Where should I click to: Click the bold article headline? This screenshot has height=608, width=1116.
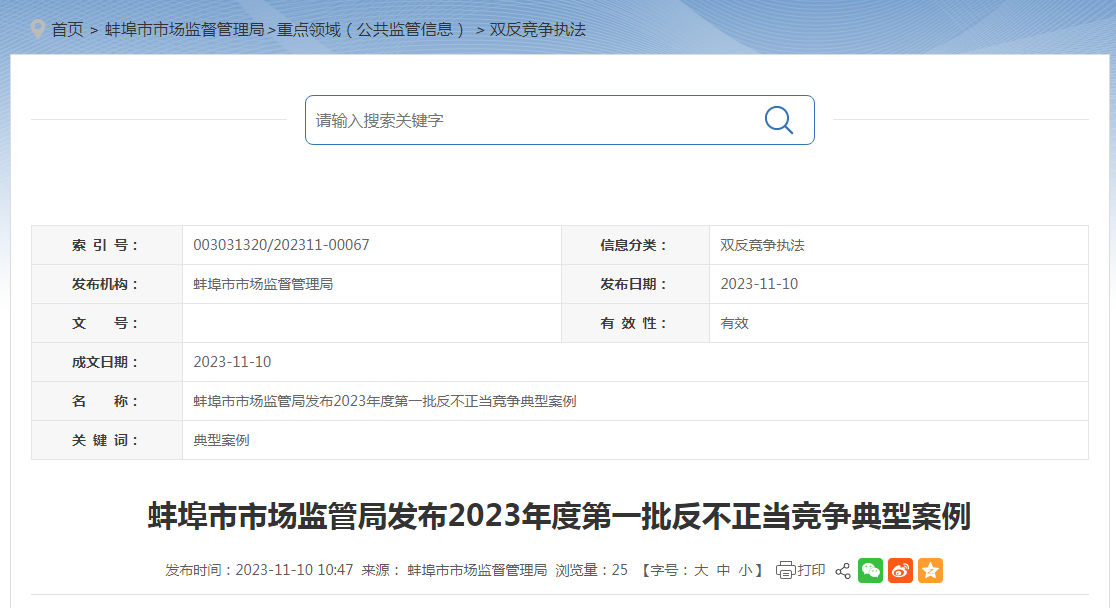tap(559, 516)
